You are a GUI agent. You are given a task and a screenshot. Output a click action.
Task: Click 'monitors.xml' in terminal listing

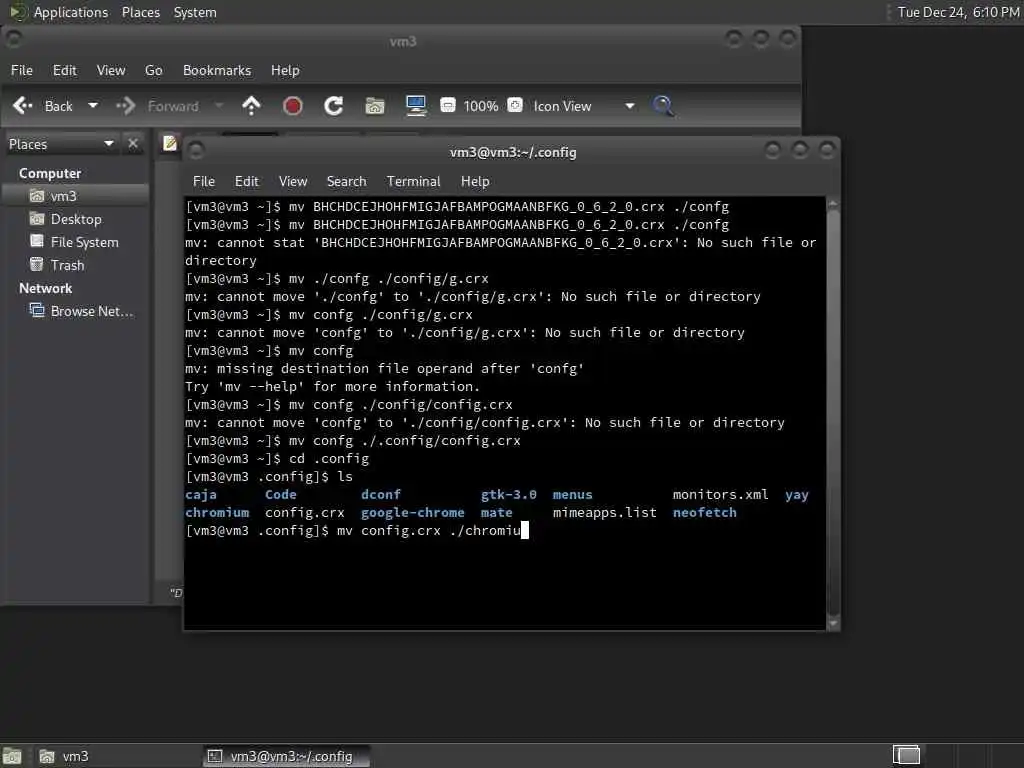(720, 494)
